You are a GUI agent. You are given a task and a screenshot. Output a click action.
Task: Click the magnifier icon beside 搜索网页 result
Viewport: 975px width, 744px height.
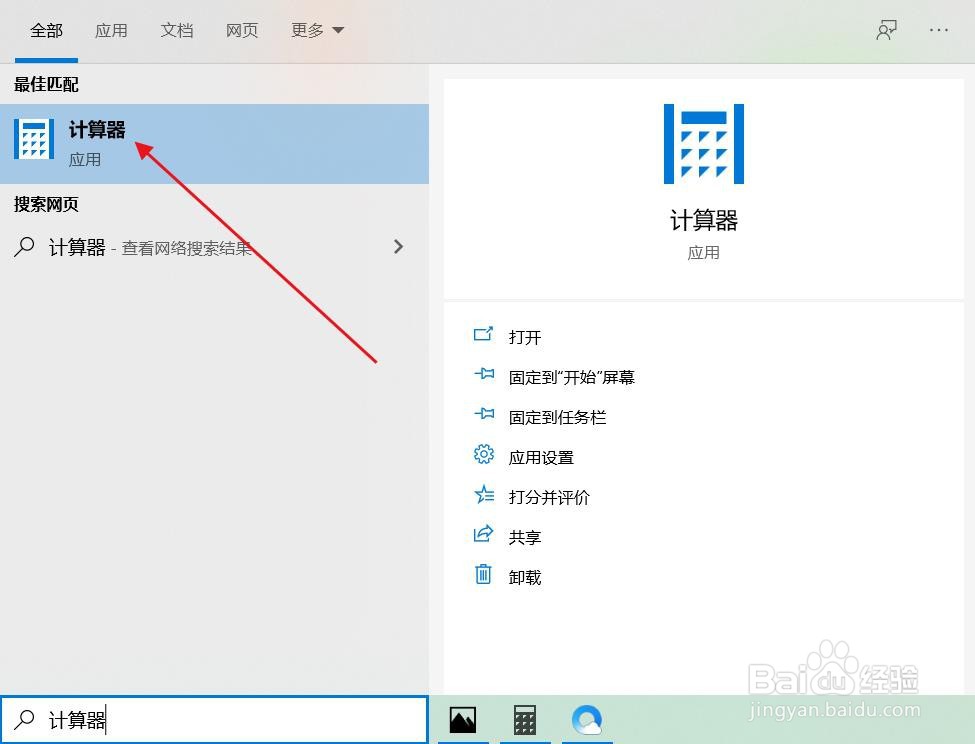(23, 247)
